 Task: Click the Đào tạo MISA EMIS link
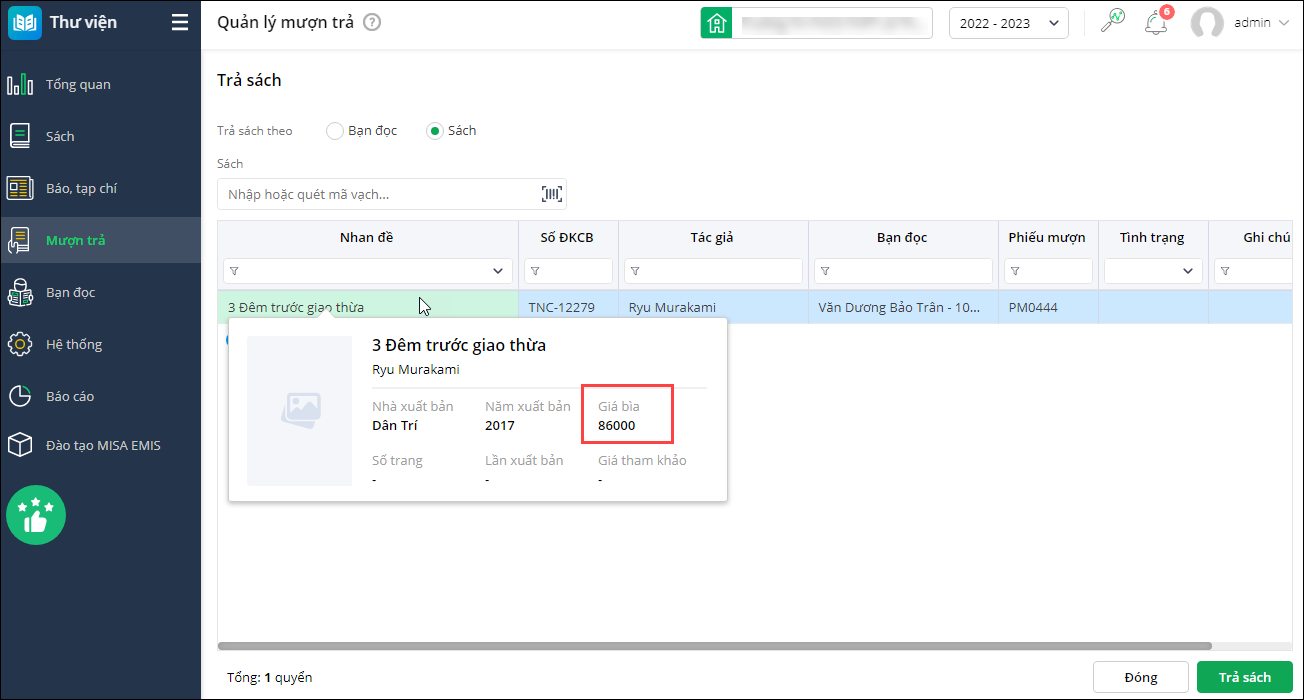(x=103, y=445)
